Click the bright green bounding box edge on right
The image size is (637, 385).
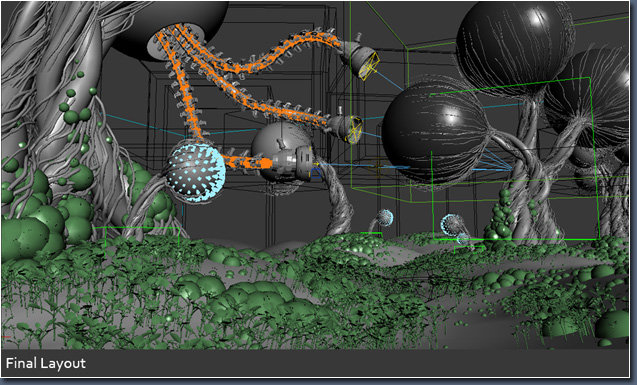point(594,158)
